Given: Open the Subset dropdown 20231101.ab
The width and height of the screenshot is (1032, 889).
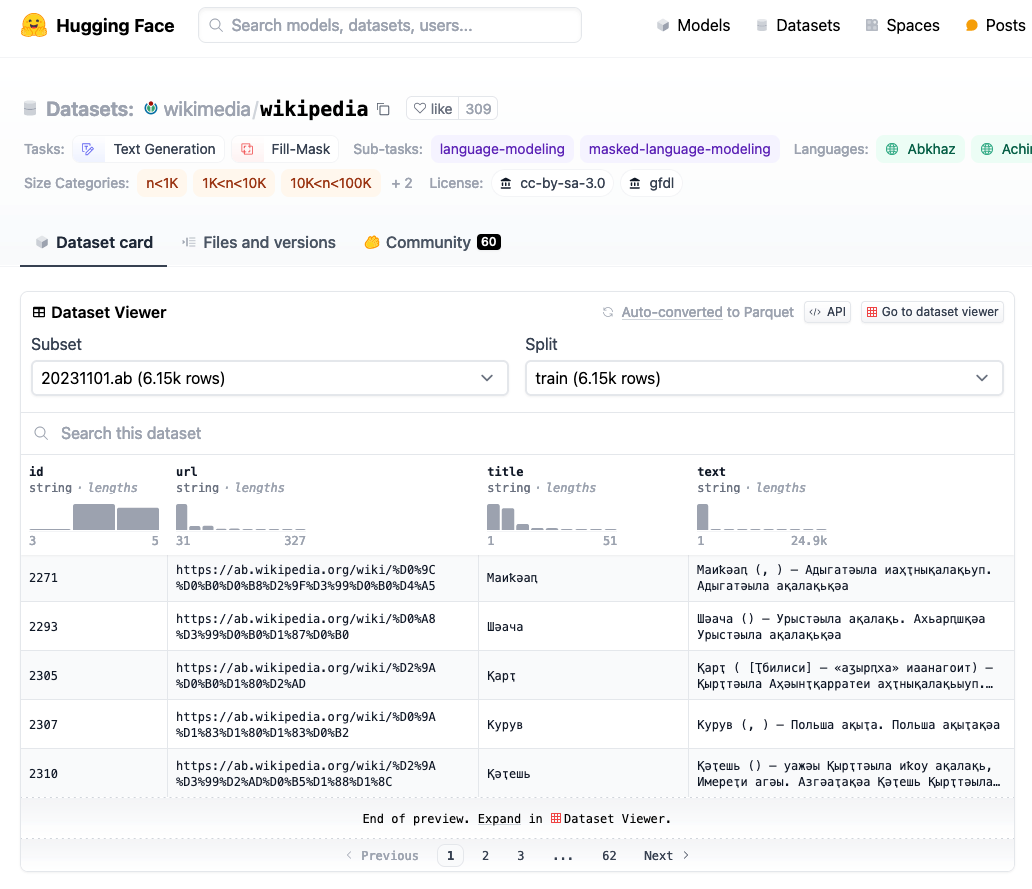Looking at the screenshot, I should (270, 378).
